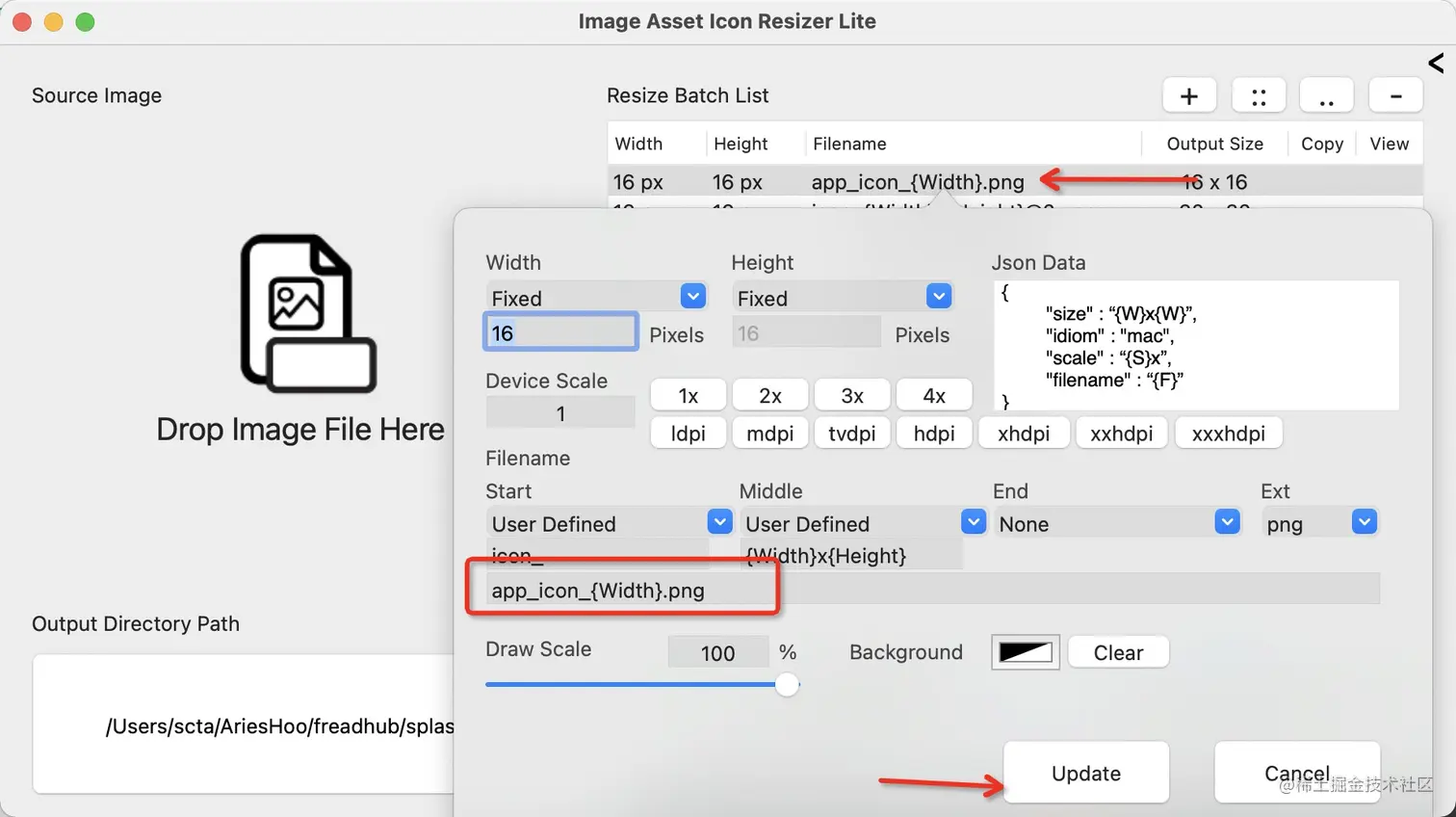The width and height of the screenshot is (1456, 817).
Task: Click the filename preview app_icon_{Width}.png field
Action: pyautogui.click(x=932, y=589)
